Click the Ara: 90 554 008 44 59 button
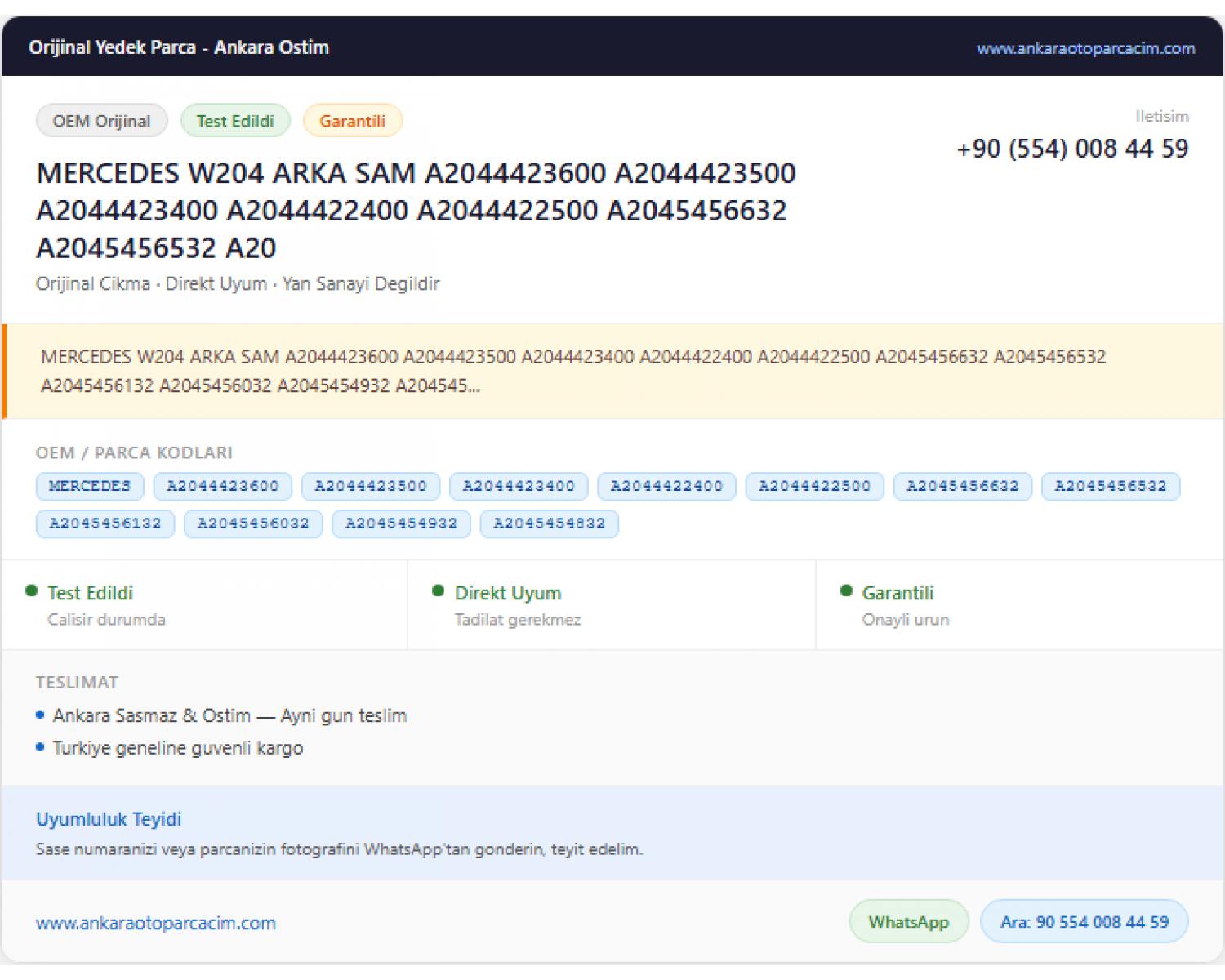 click(x=1085, y=922)
